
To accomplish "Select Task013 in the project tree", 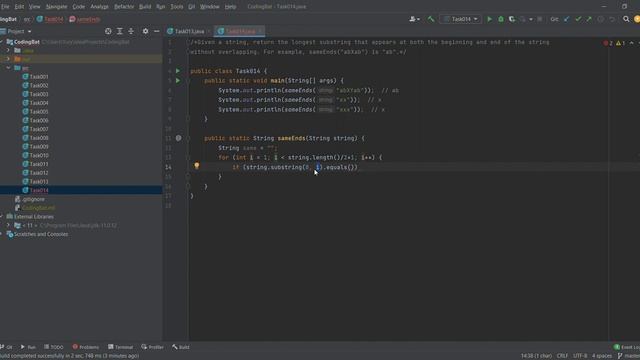I will (39, 182).
